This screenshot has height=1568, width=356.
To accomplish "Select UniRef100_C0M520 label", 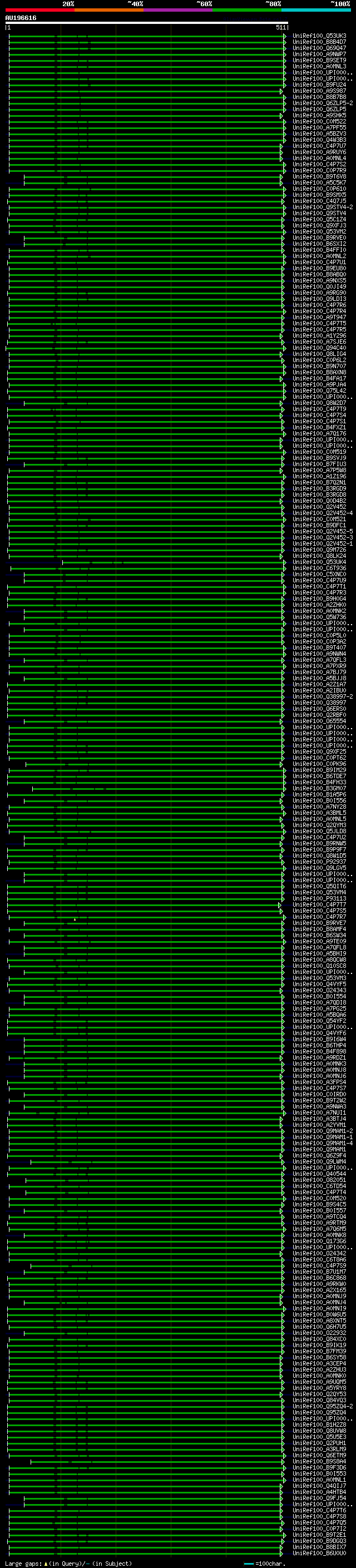I will coord(319,1198).
